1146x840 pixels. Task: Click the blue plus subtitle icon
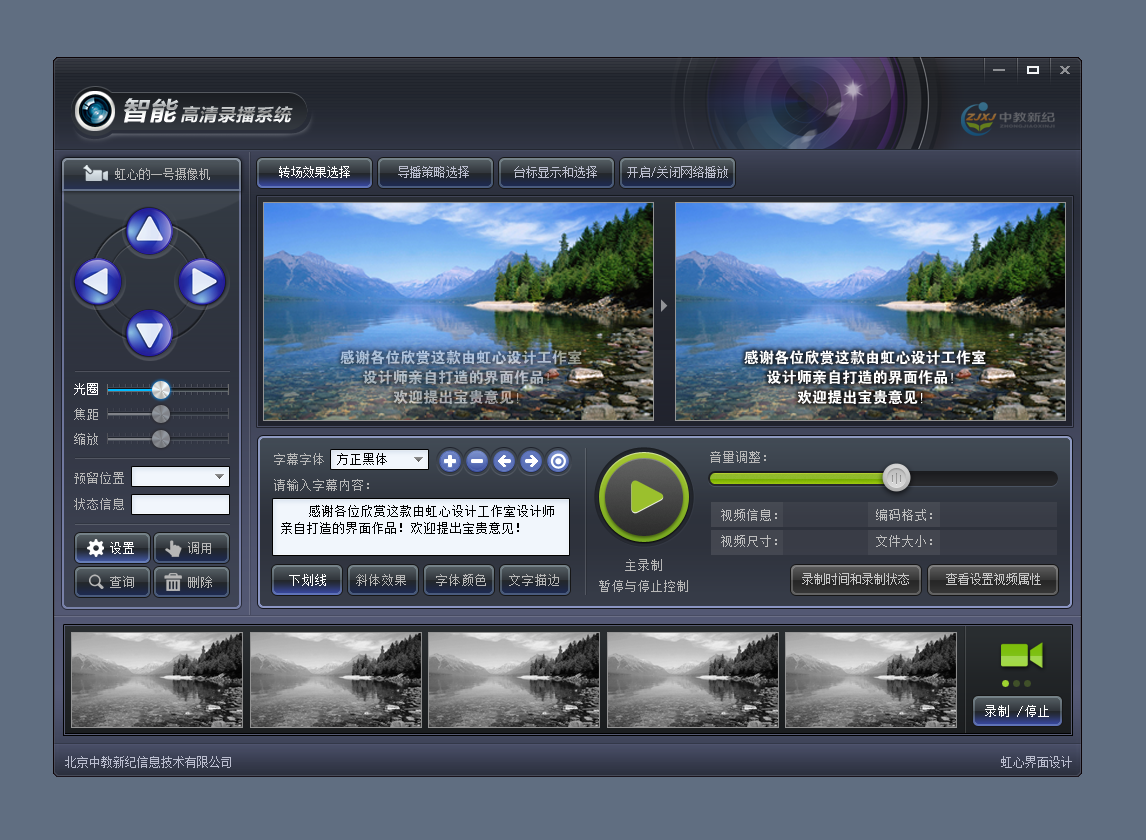pos(450,461)
